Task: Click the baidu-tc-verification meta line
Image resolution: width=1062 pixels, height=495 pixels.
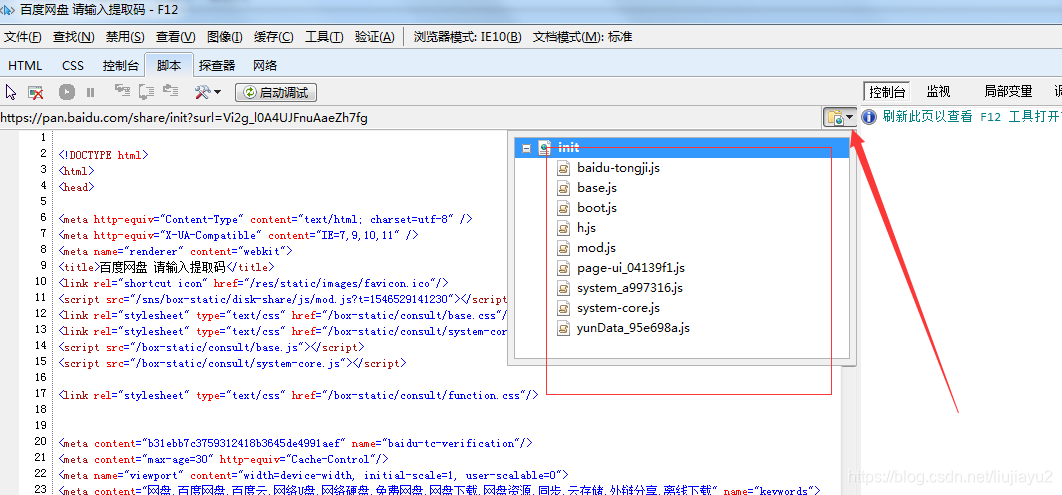Action: pyautogui.click(x=295, y=444)
